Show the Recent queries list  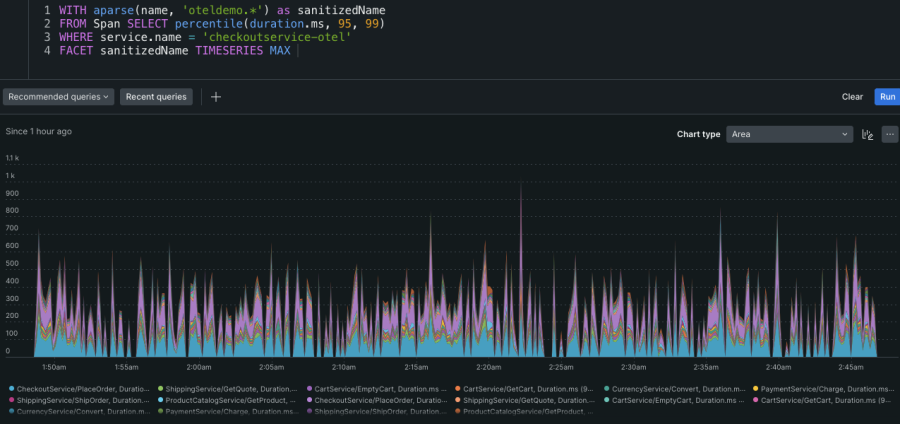click(x=156, y=97)
